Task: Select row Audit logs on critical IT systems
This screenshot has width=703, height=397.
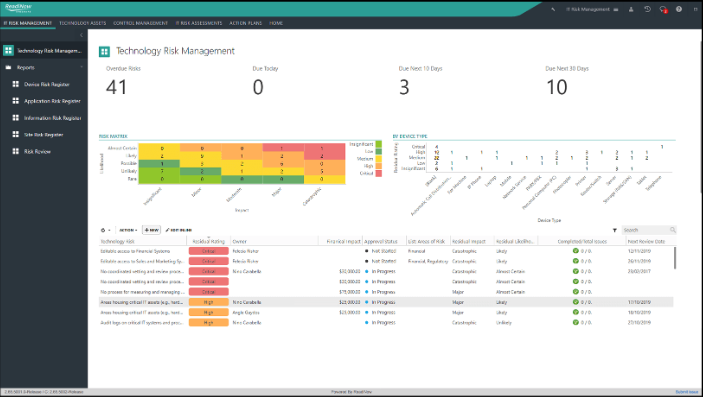Action: point(386,323)
